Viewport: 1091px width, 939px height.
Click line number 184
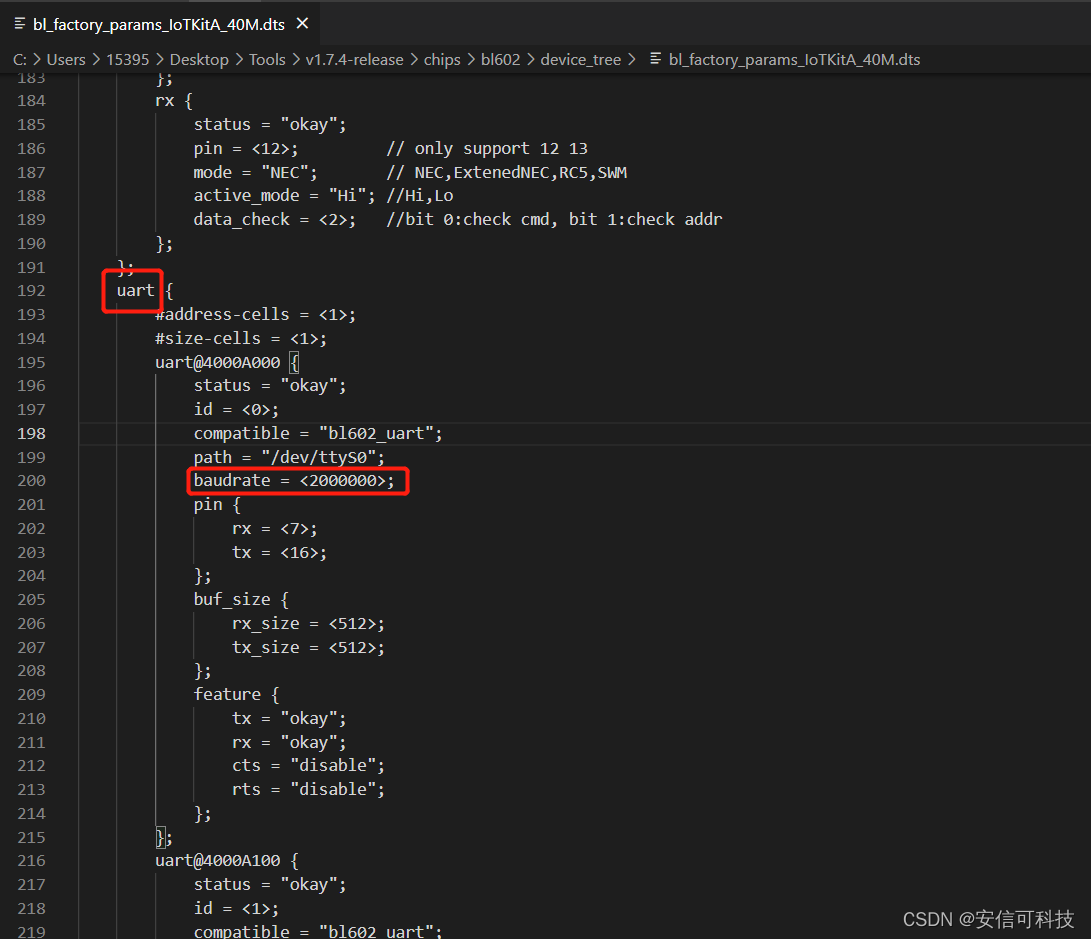pyautogui.click(x=31, y=101)
